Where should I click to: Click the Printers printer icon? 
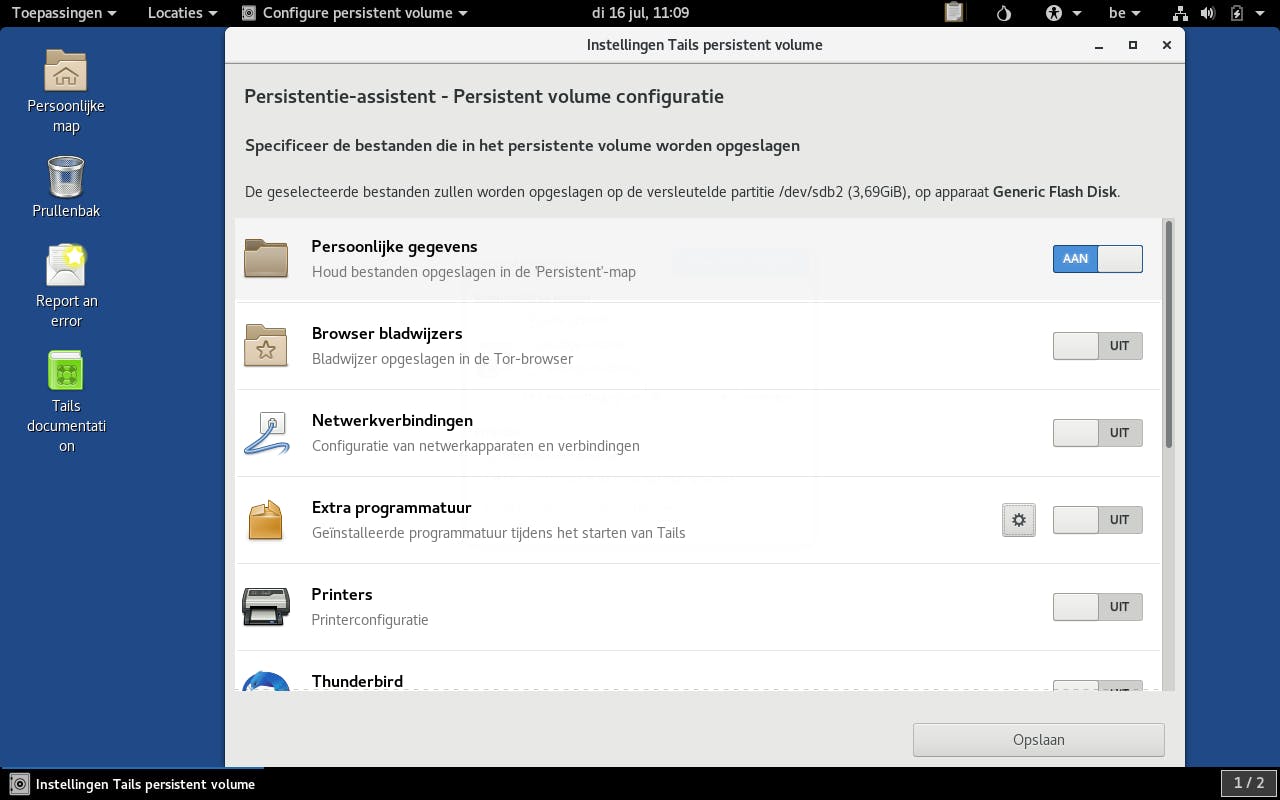pyautogui.click(x=266, y=606)
